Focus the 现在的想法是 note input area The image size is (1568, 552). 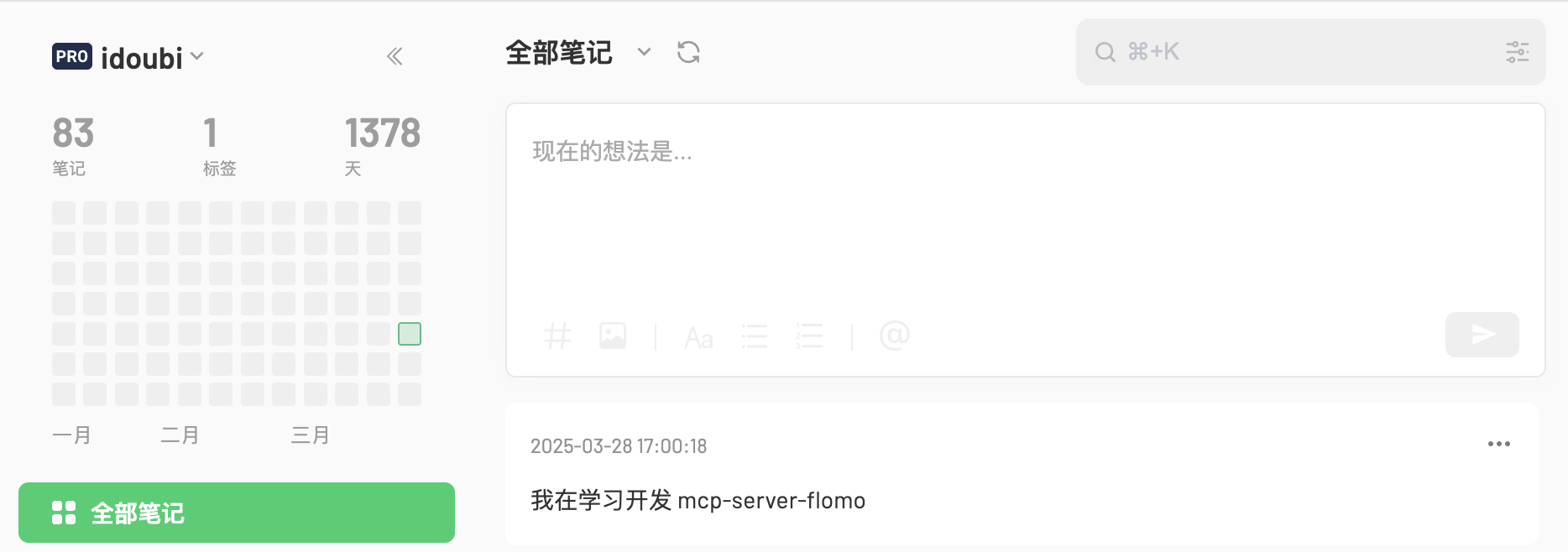coord(1025,210)
